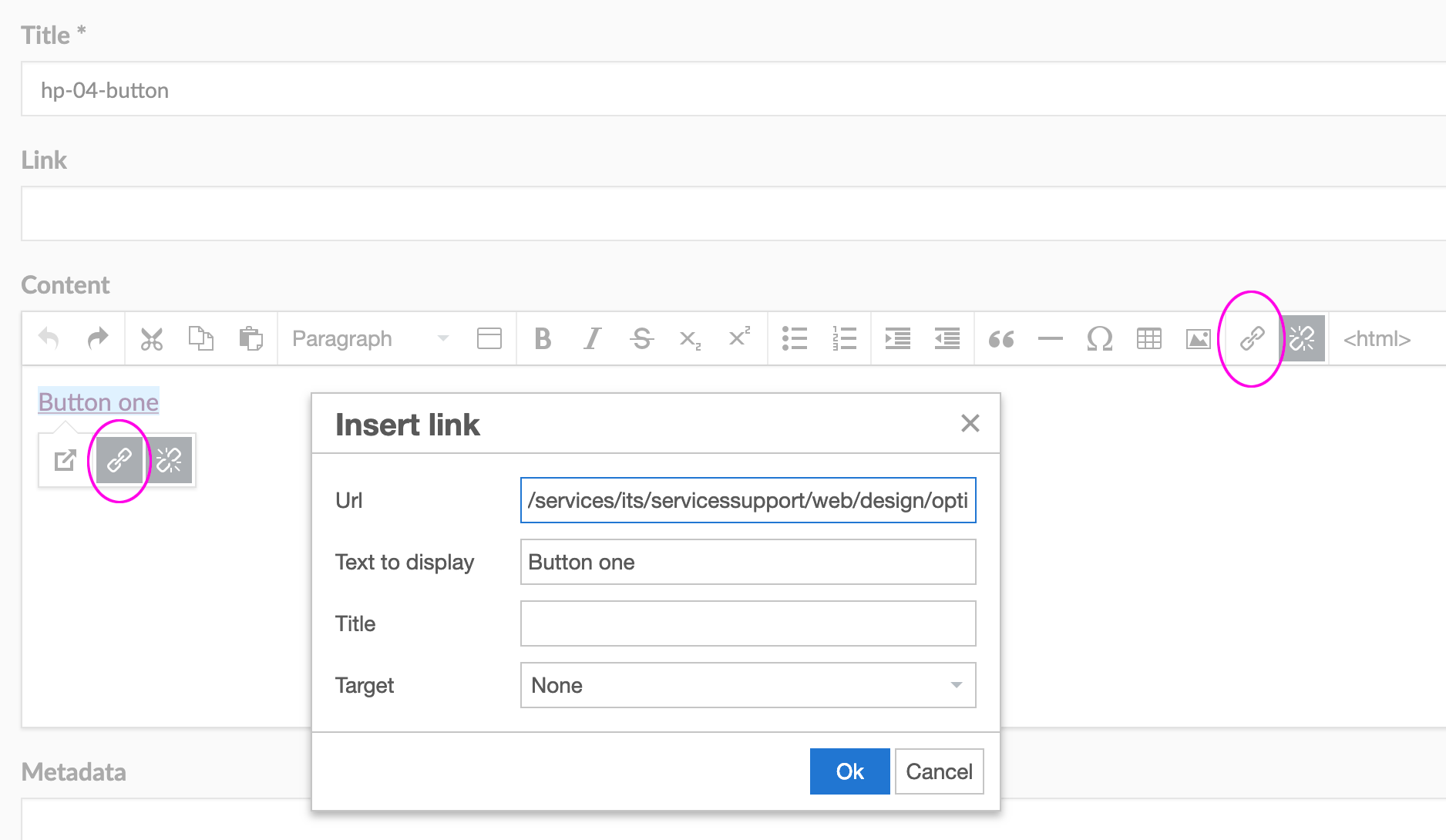Click the insert table icon
The width and height of the screenshot is (1446, 840).
click(x=1148, y=338)
